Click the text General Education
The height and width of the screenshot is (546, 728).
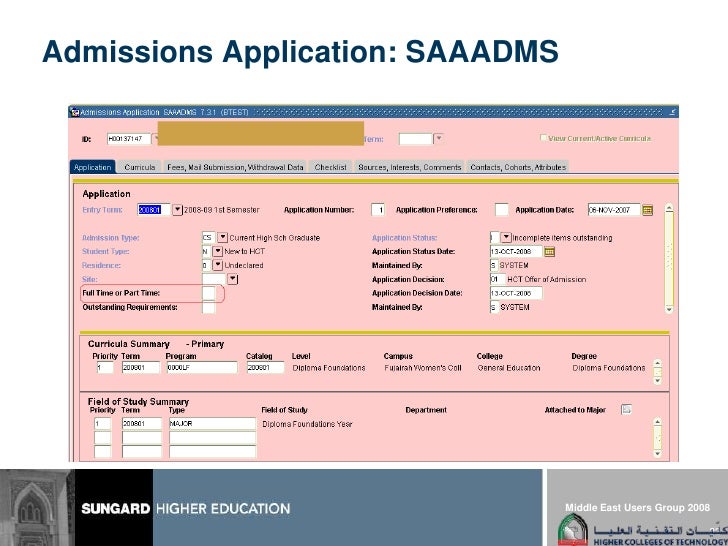tap(509, 368)
